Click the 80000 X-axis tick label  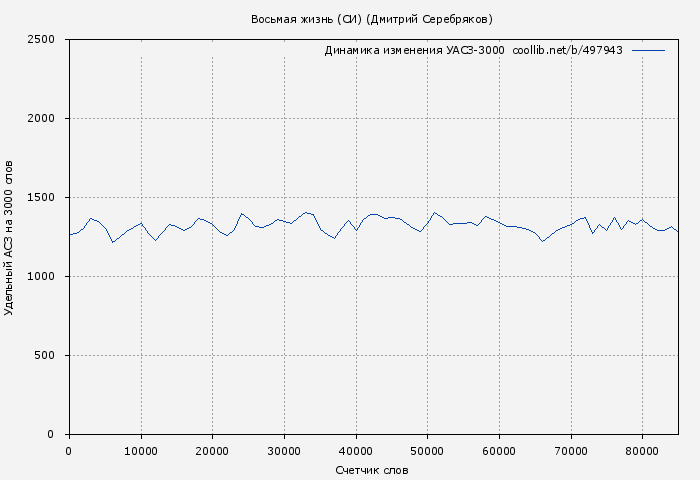[642, 452]
